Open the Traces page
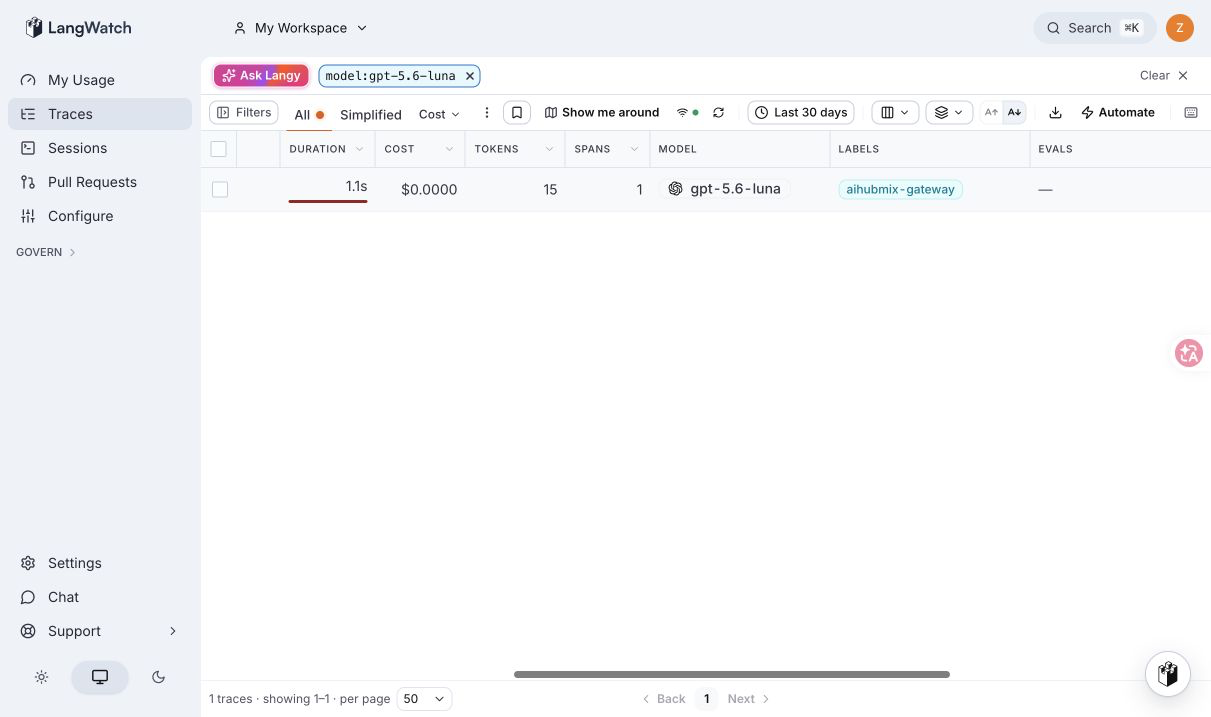Image resolution: width=1211 pixels, height=717 pixels. (x=100, y=114)
